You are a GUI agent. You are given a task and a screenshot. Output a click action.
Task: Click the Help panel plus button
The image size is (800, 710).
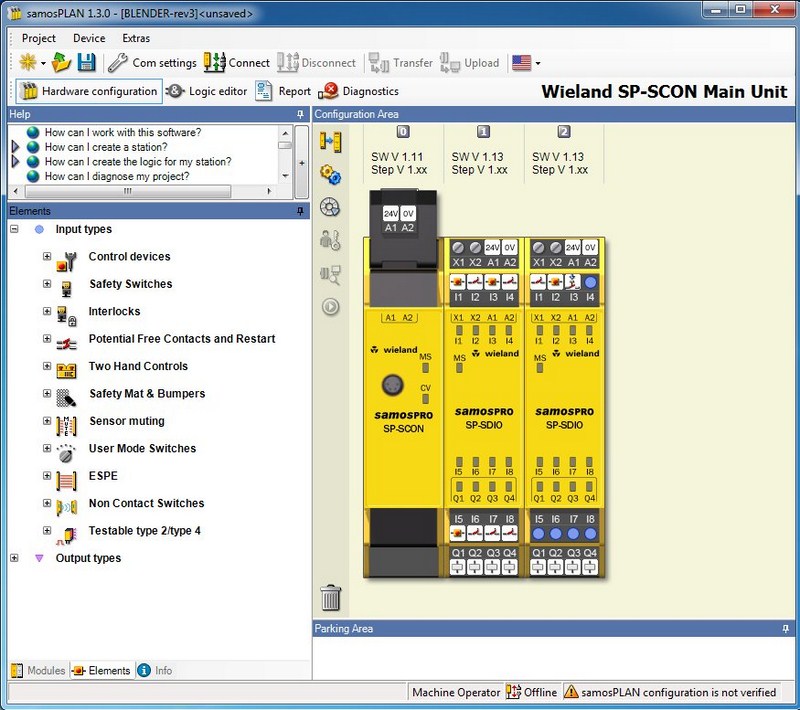(x=302, y=163)
